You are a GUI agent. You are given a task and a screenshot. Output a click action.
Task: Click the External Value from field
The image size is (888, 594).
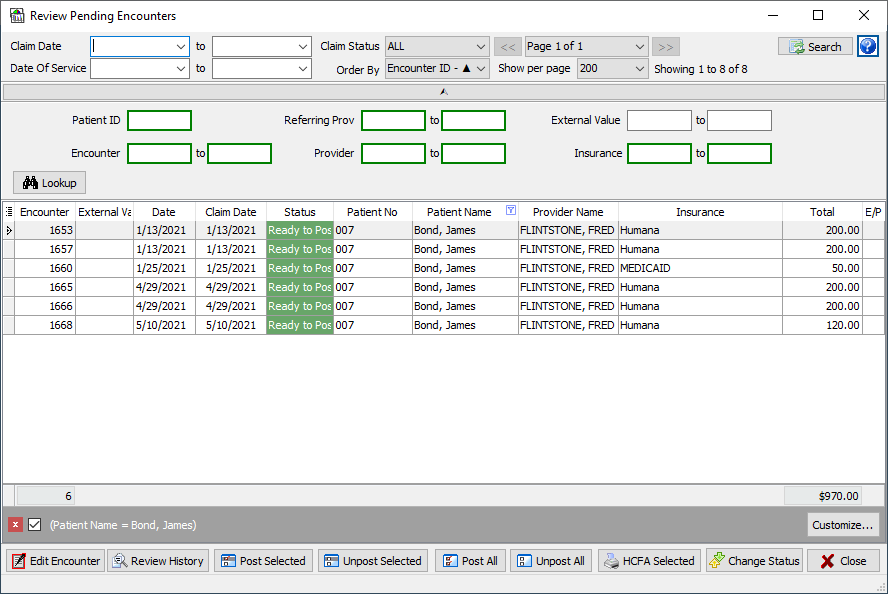pyautogui.click(x=660, y=121)
